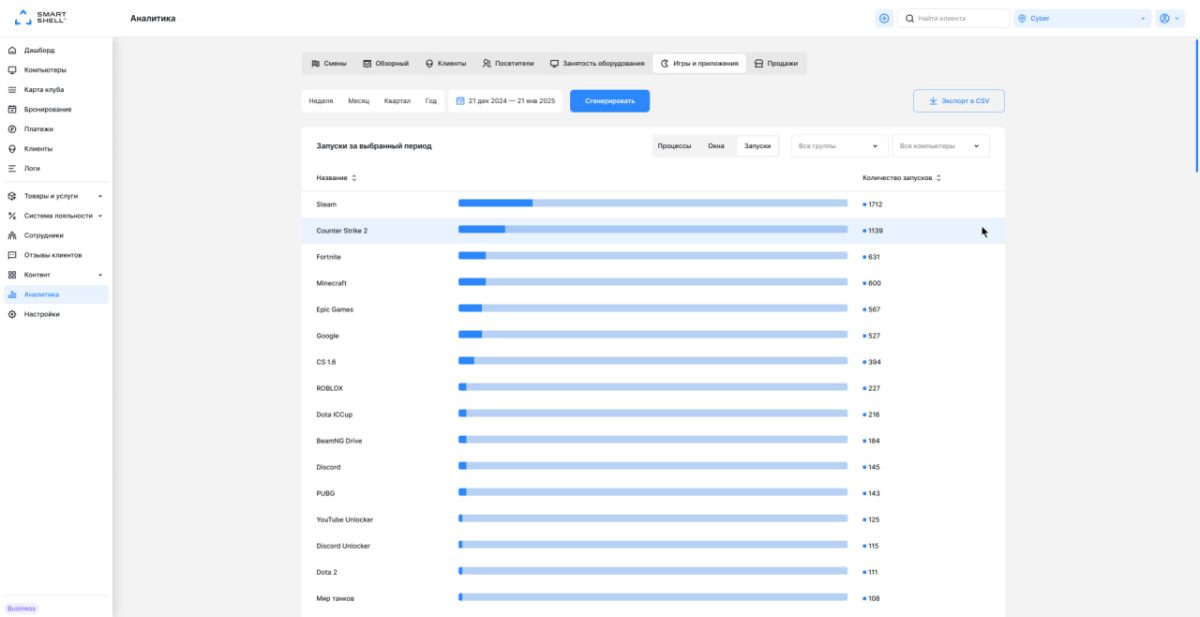Select the Месяц period option
1200x617 pixels.
[x=358, y=101]
